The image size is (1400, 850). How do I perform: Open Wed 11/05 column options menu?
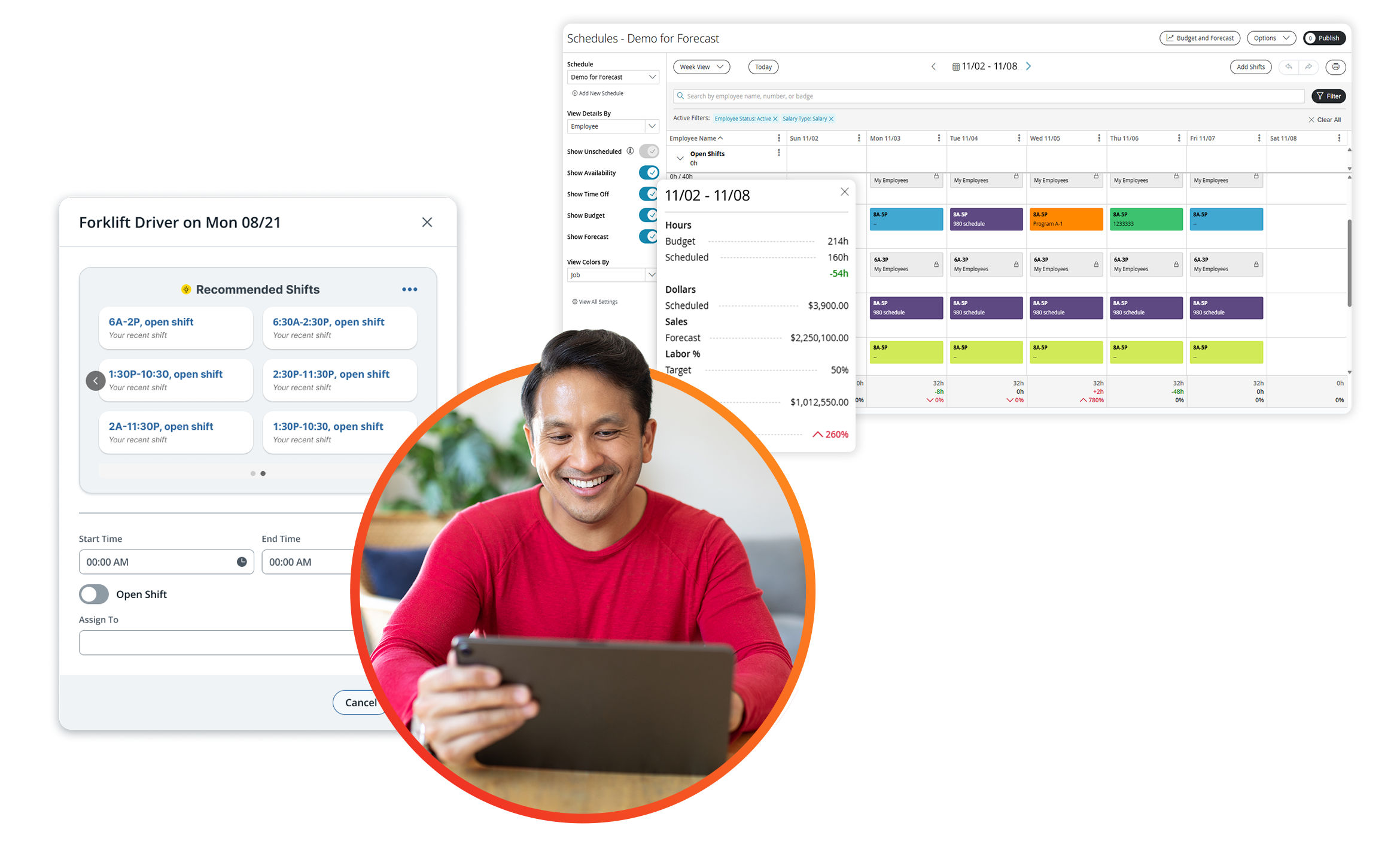(1099, 138)
